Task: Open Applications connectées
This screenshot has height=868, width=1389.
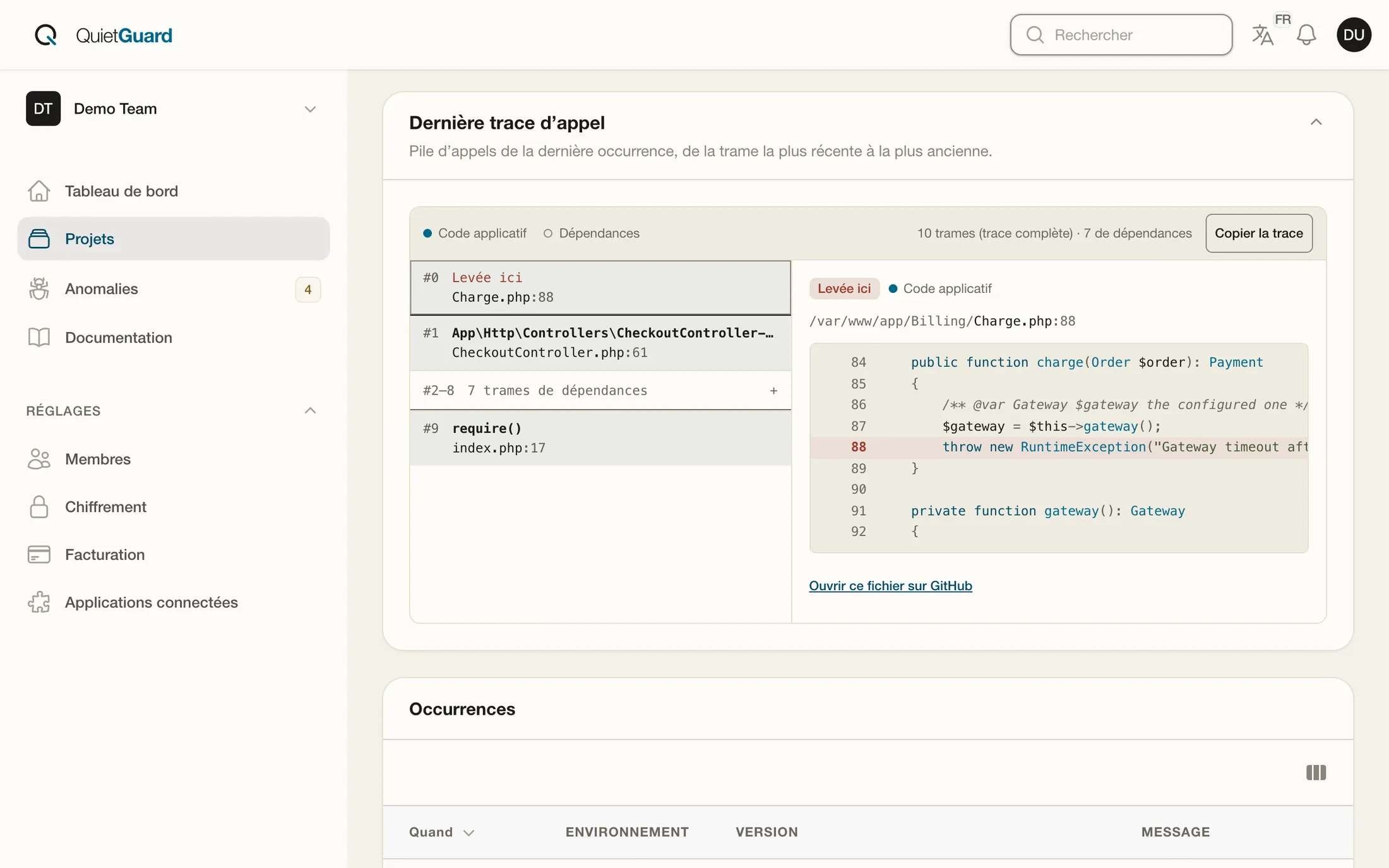Action: tap(174, 602)
